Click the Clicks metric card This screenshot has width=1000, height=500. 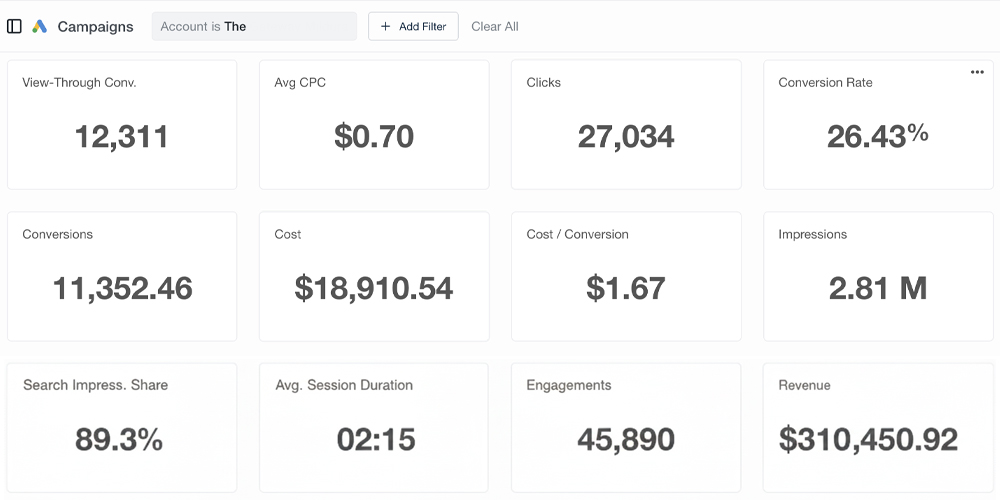[626, 125]
